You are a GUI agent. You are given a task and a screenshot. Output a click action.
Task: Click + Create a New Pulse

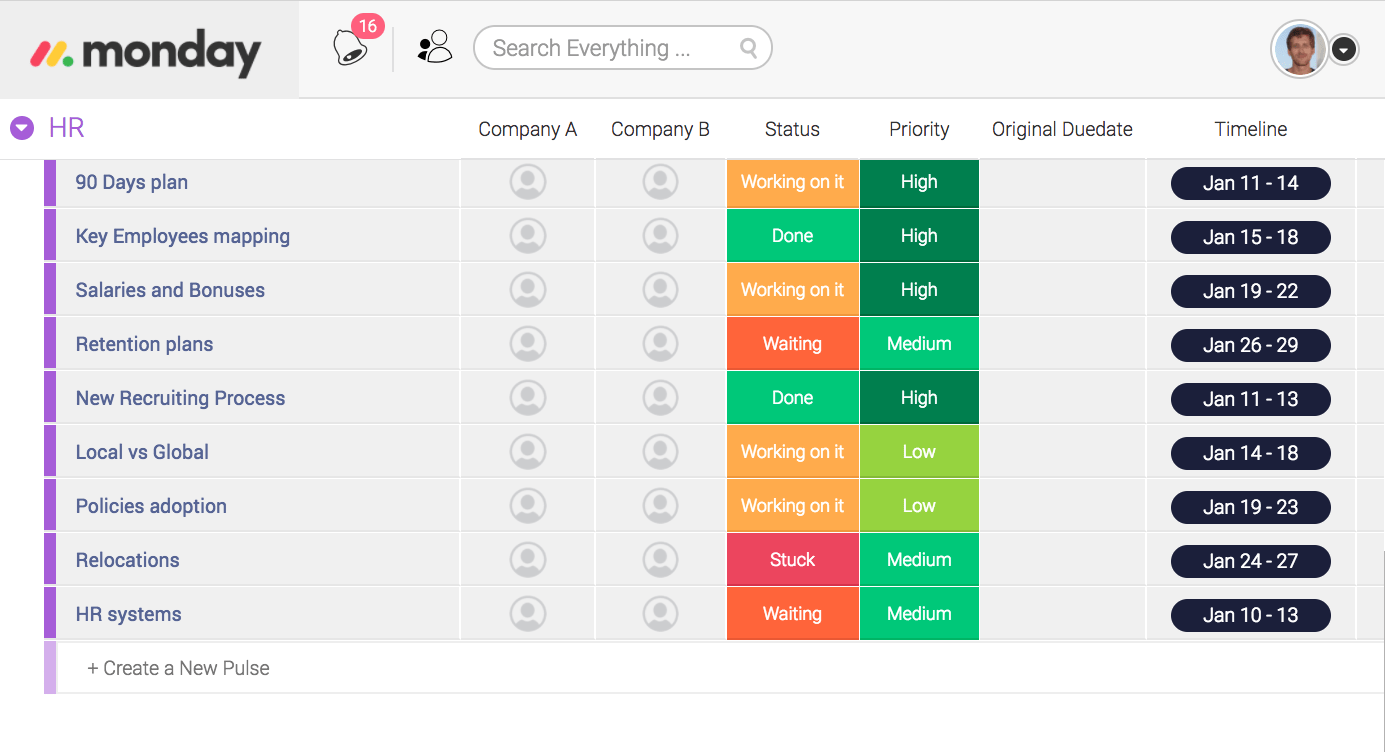pos(179,668)
